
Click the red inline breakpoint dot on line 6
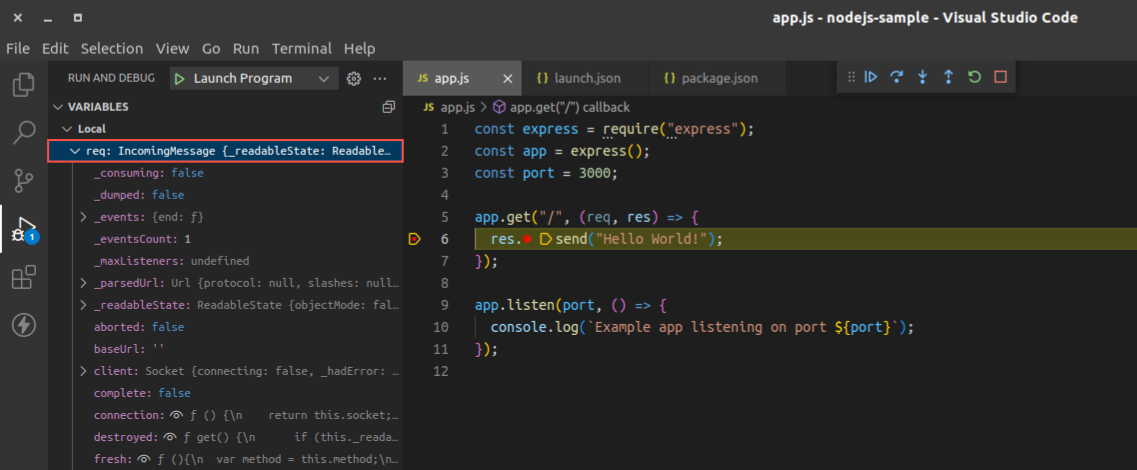click(x=527, y=239)
